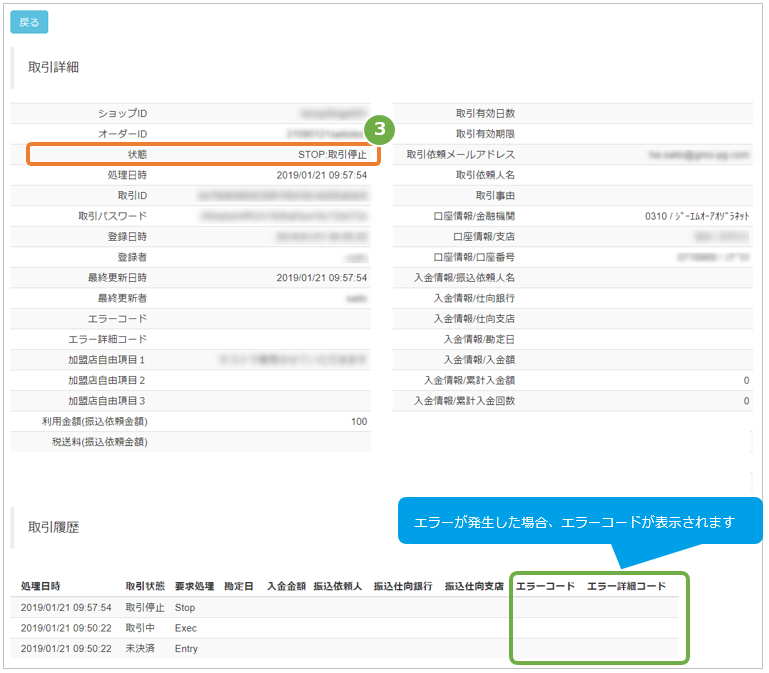Click the 最終更新者 label
This screenshot has height=673, width=769.
(122, 299)
